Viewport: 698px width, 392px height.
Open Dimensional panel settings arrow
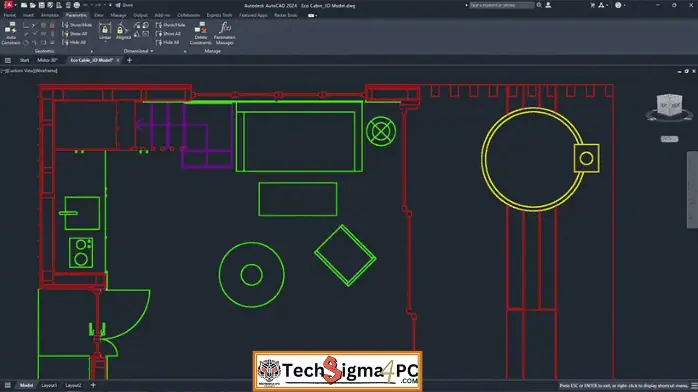[185, 52]
